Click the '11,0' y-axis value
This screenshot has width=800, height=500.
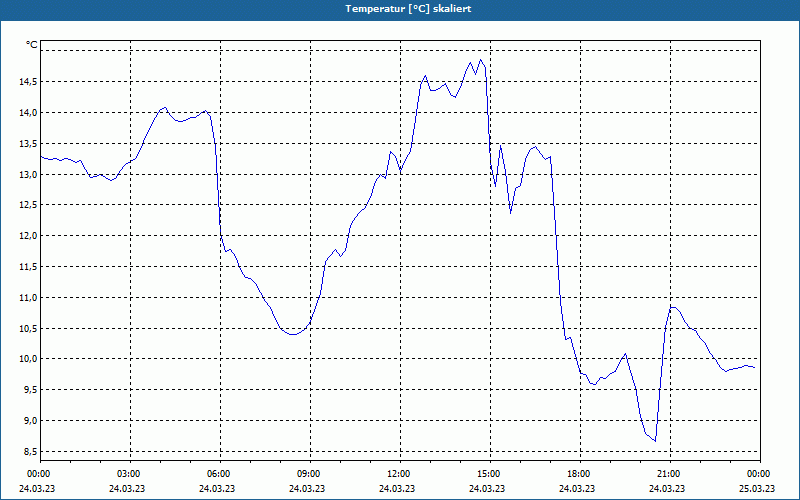point(28,297)
